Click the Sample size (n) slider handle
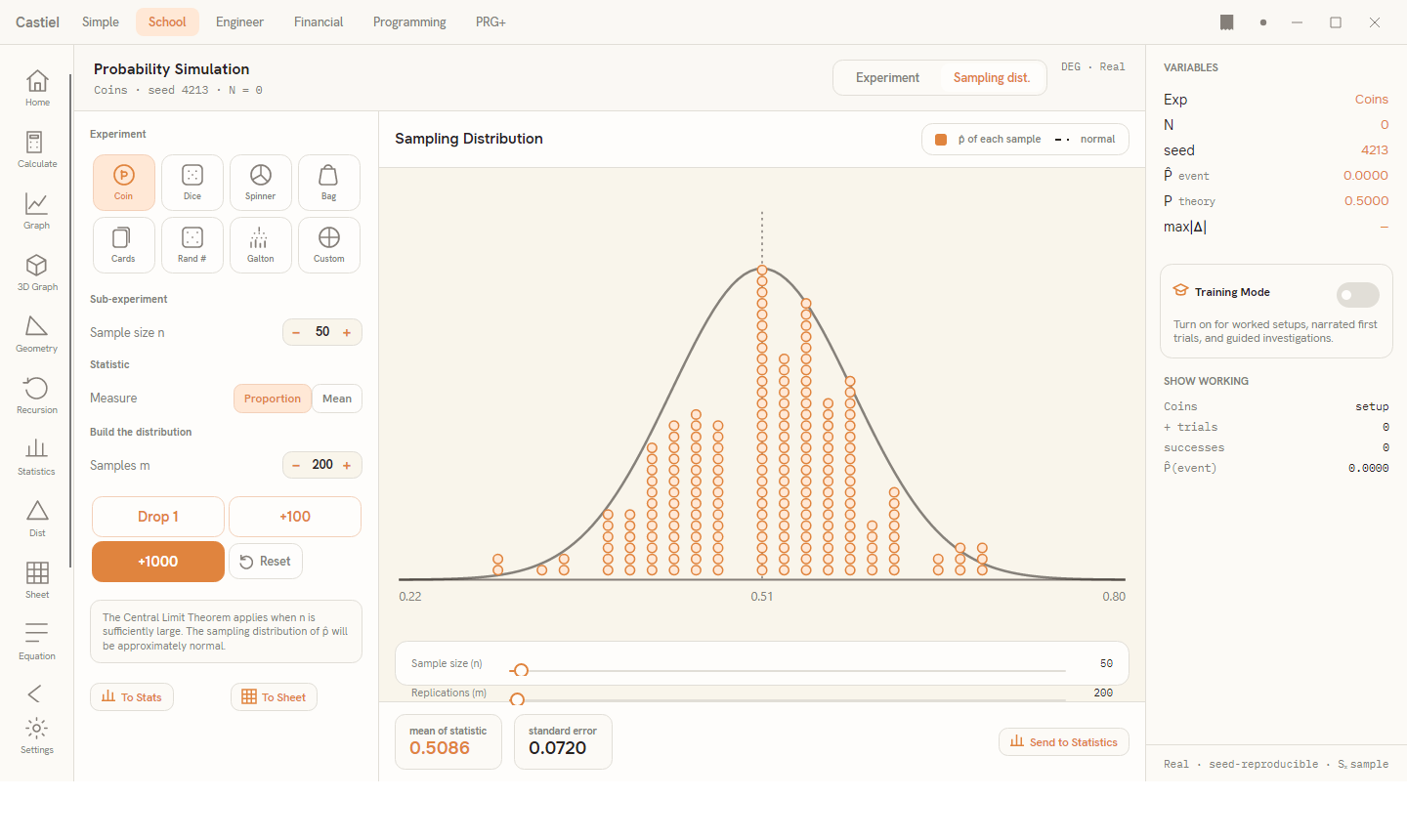The height and width of the screenshot is (840, 1407). pyautogui.click(x=521, y=670)
